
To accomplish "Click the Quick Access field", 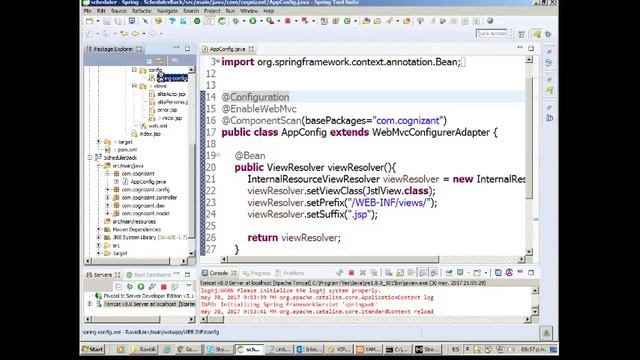I will (492, 33).
